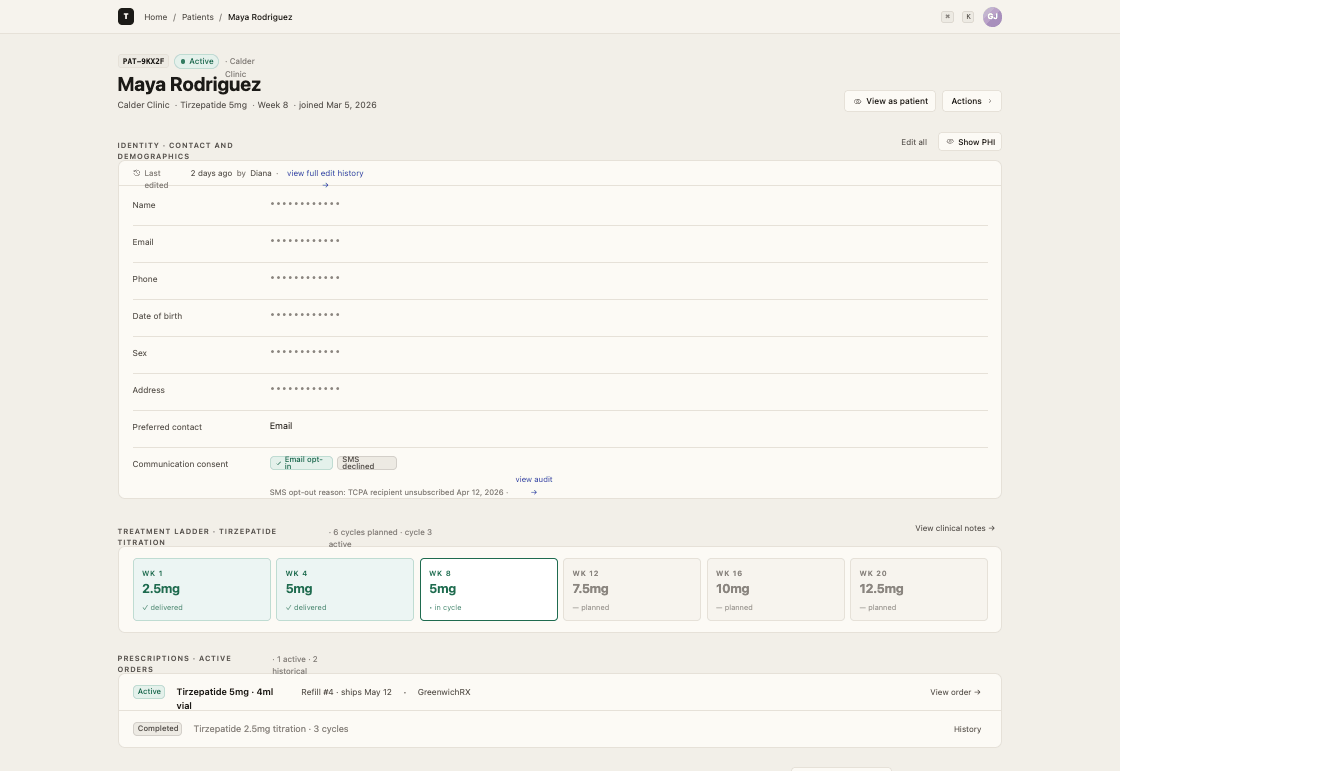Click the command key shortcut badge
Screen dimensions: 1320x771
pyautogui.click(x=948, y=17)
